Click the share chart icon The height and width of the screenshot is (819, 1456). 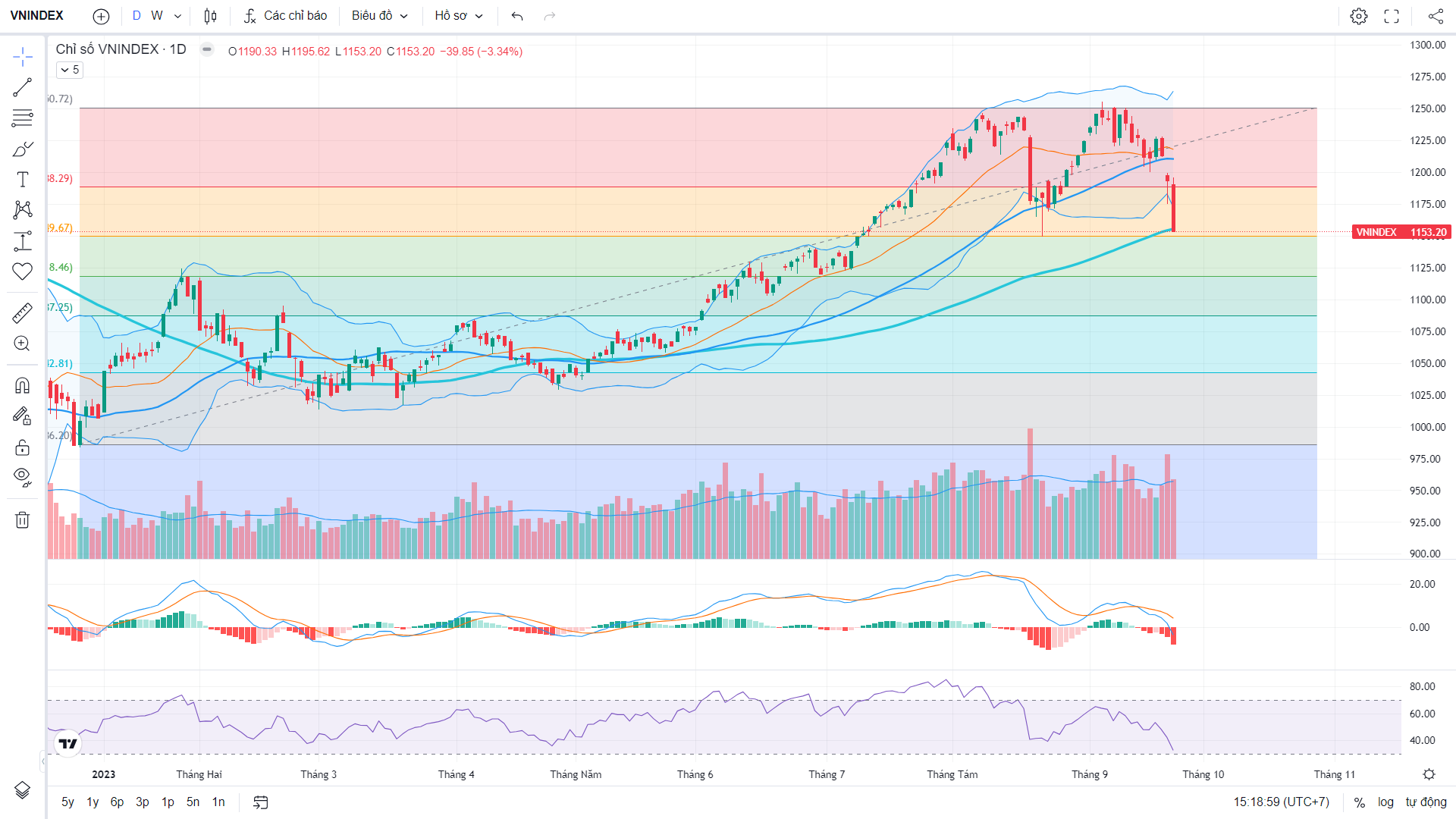[1436, 16]
